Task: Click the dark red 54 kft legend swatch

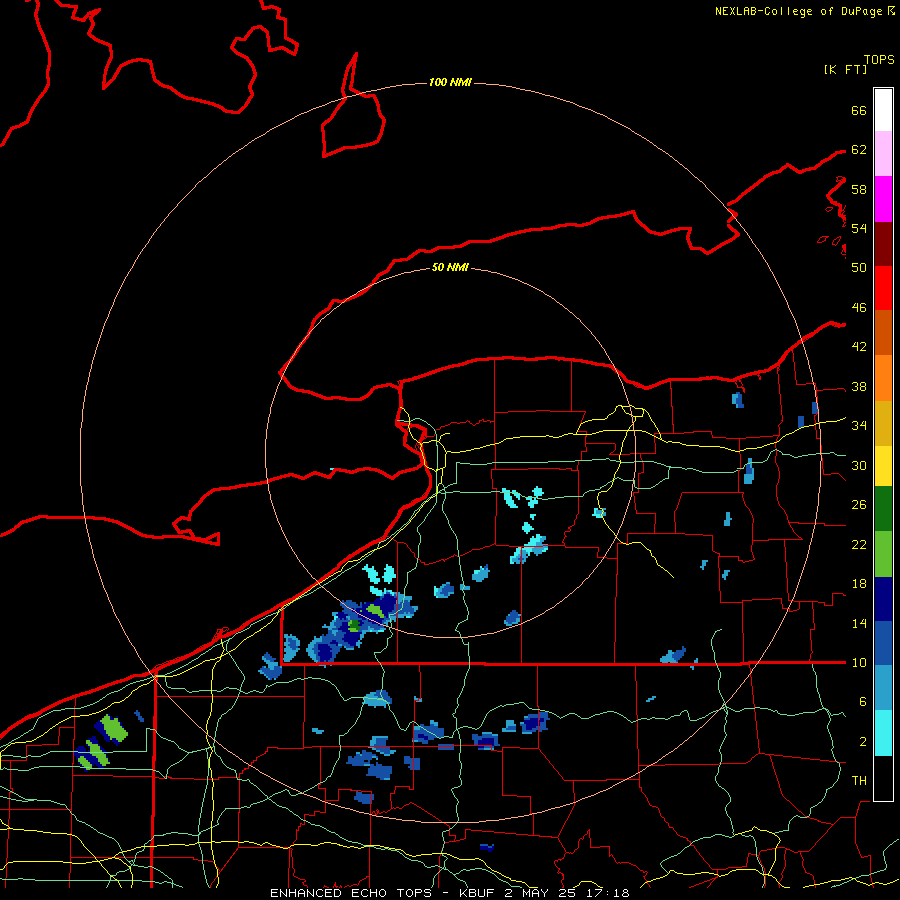Action: 883,243
